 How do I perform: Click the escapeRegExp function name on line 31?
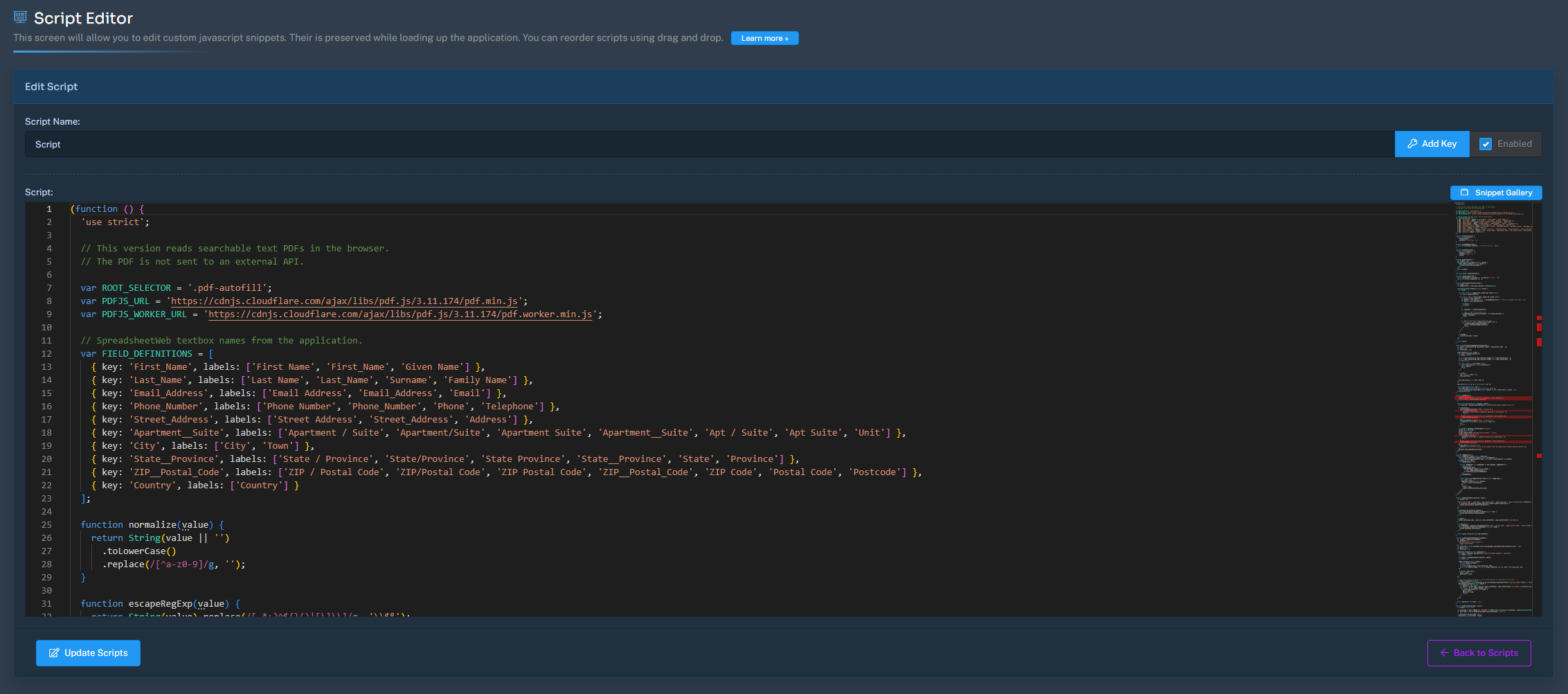coord(161,604)
